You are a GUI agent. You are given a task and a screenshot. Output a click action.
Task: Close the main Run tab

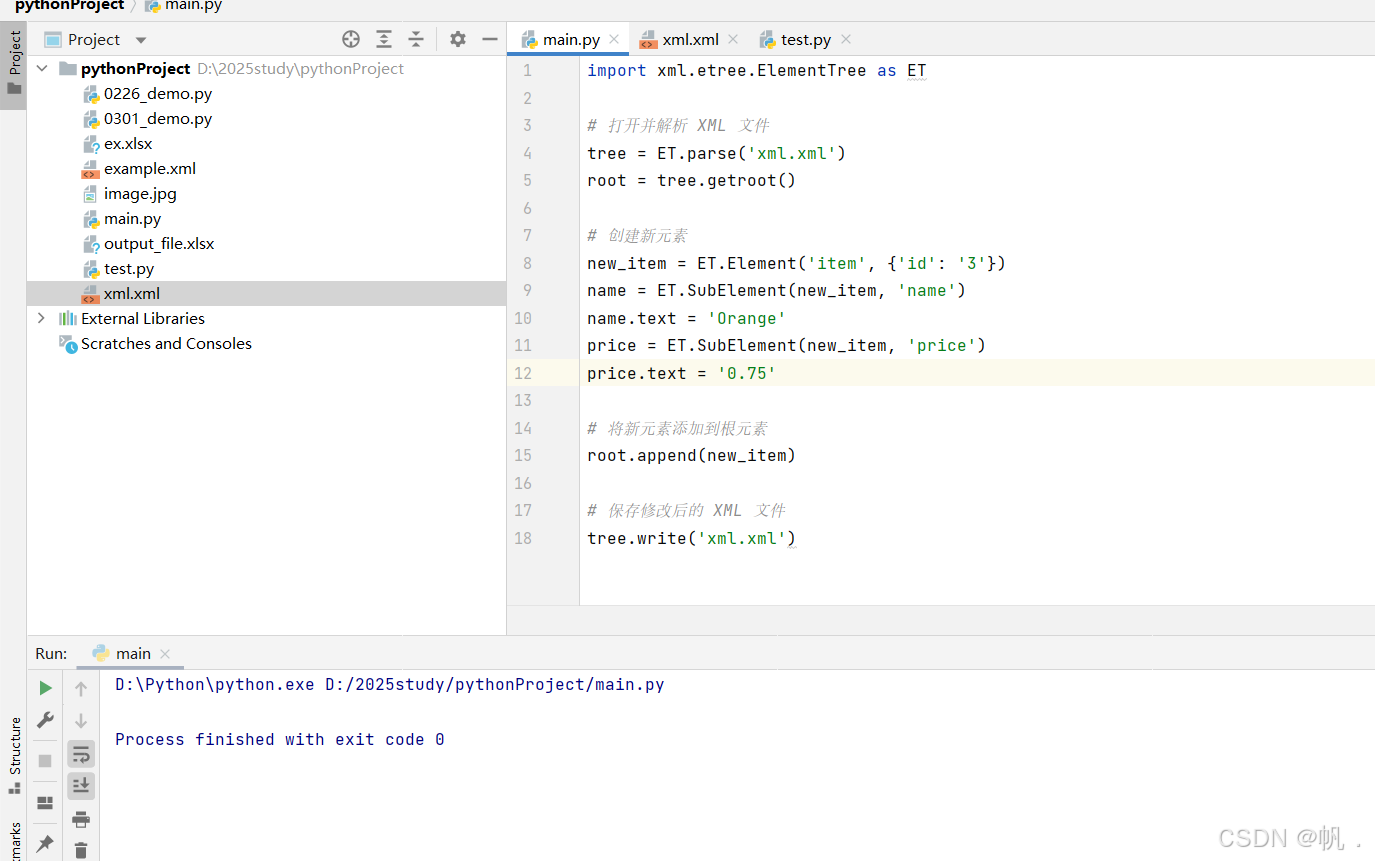165,653
